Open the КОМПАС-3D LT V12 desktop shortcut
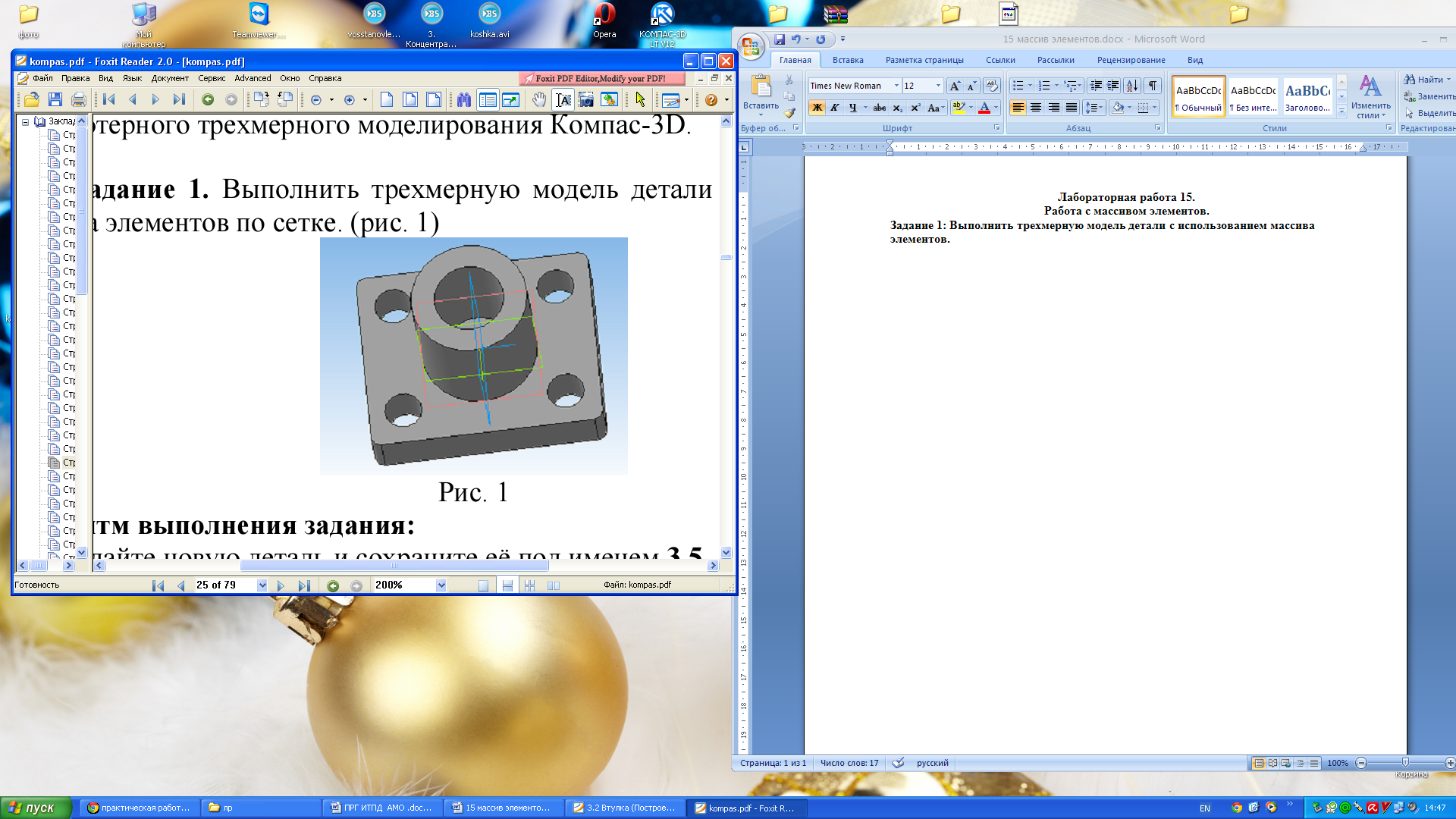The height and width of the screenshot is (819, 1456). [662, 25]
